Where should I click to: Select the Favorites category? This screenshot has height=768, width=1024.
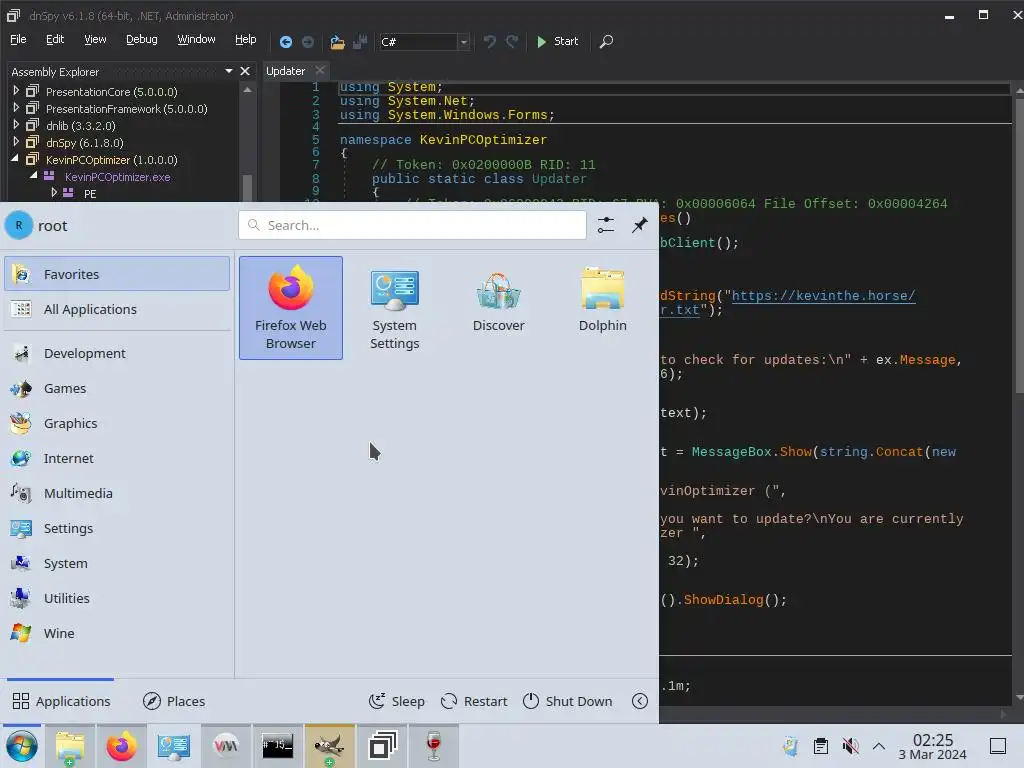click(x=117, y=274)
